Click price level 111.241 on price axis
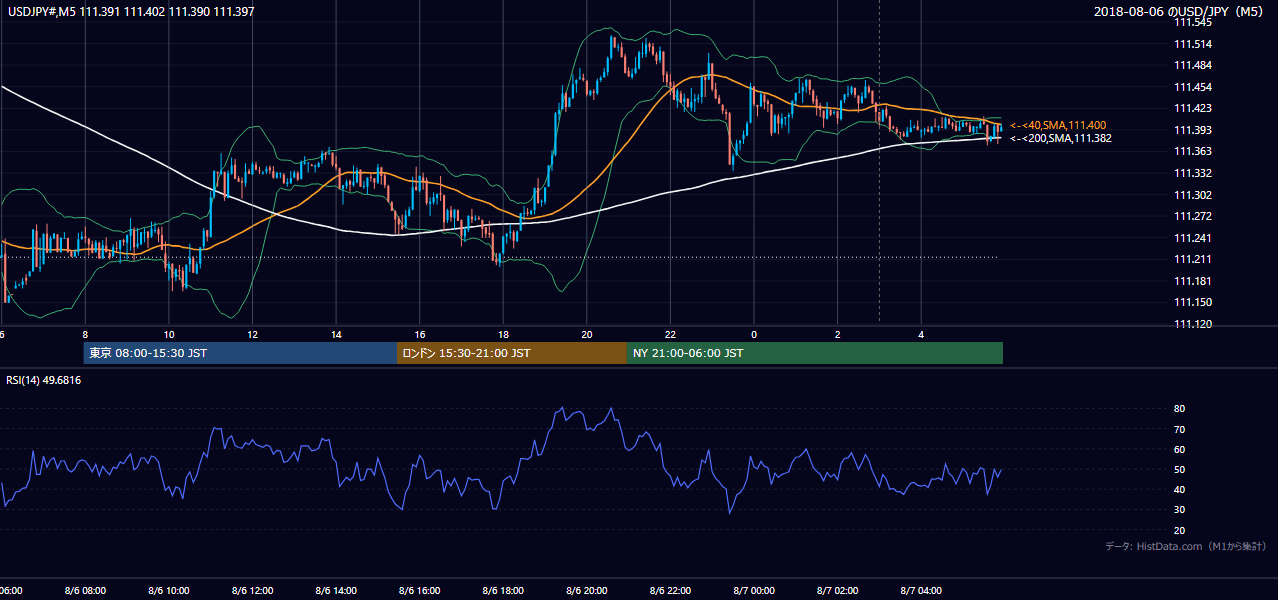 point(1193,238)
